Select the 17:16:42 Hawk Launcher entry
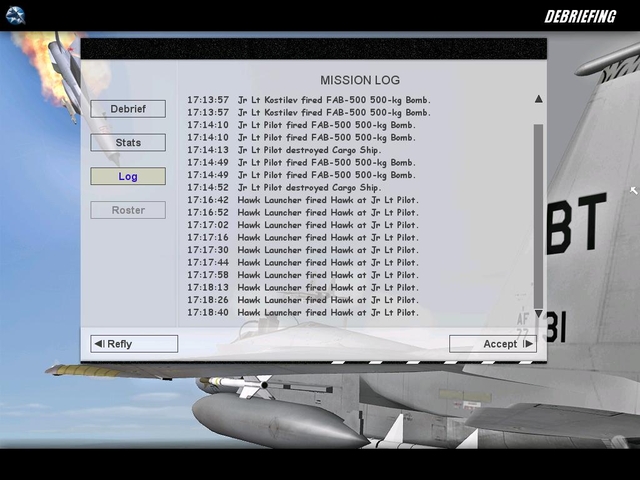 click(x=303, y=200)
